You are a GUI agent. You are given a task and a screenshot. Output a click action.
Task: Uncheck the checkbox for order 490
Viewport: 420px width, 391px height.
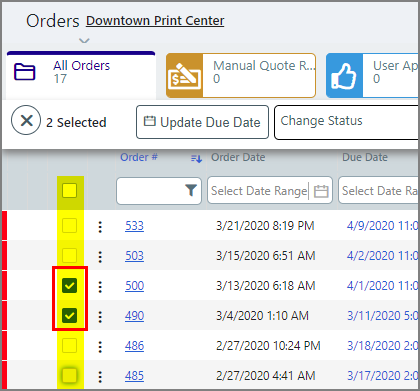pyautogui.click(x=70, y=315)
